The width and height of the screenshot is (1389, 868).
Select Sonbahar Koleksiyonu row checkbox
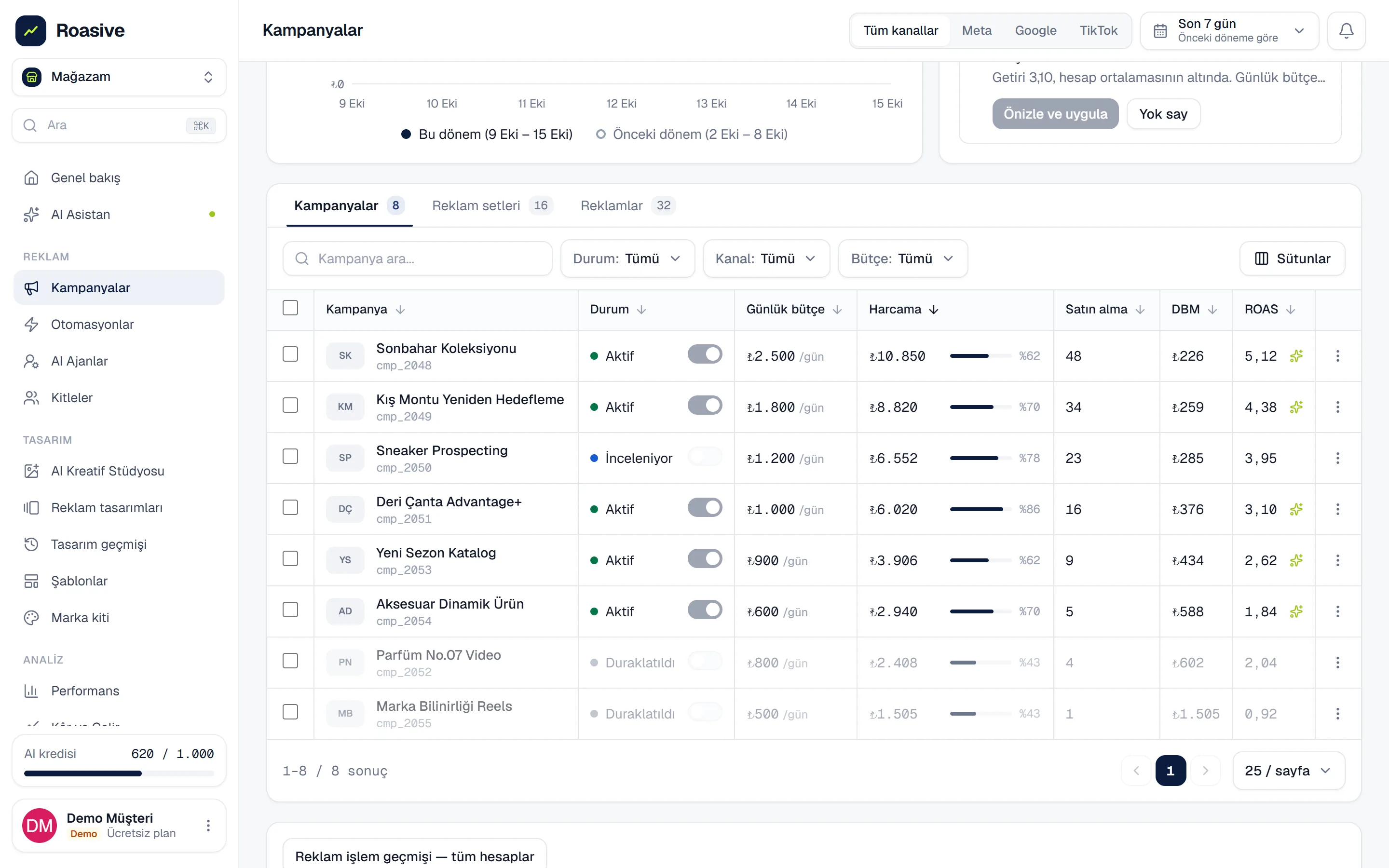pos(290,354)
